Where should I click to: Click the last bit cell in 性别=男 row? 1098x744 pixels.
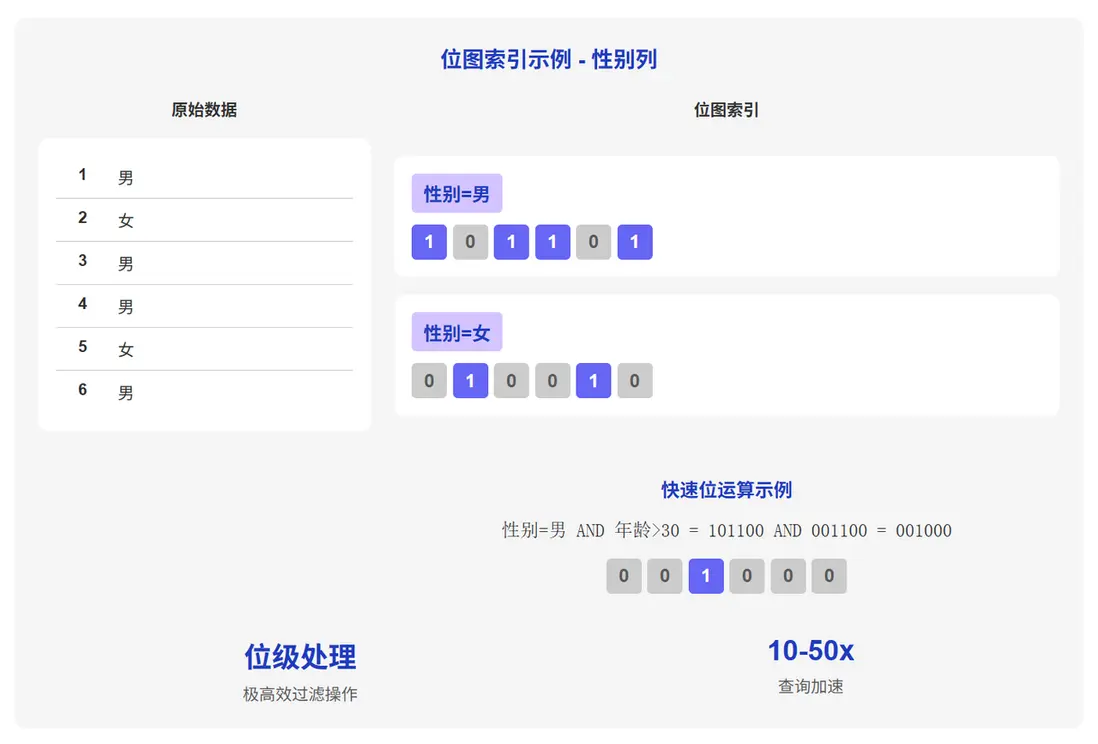tap(635, 242)
